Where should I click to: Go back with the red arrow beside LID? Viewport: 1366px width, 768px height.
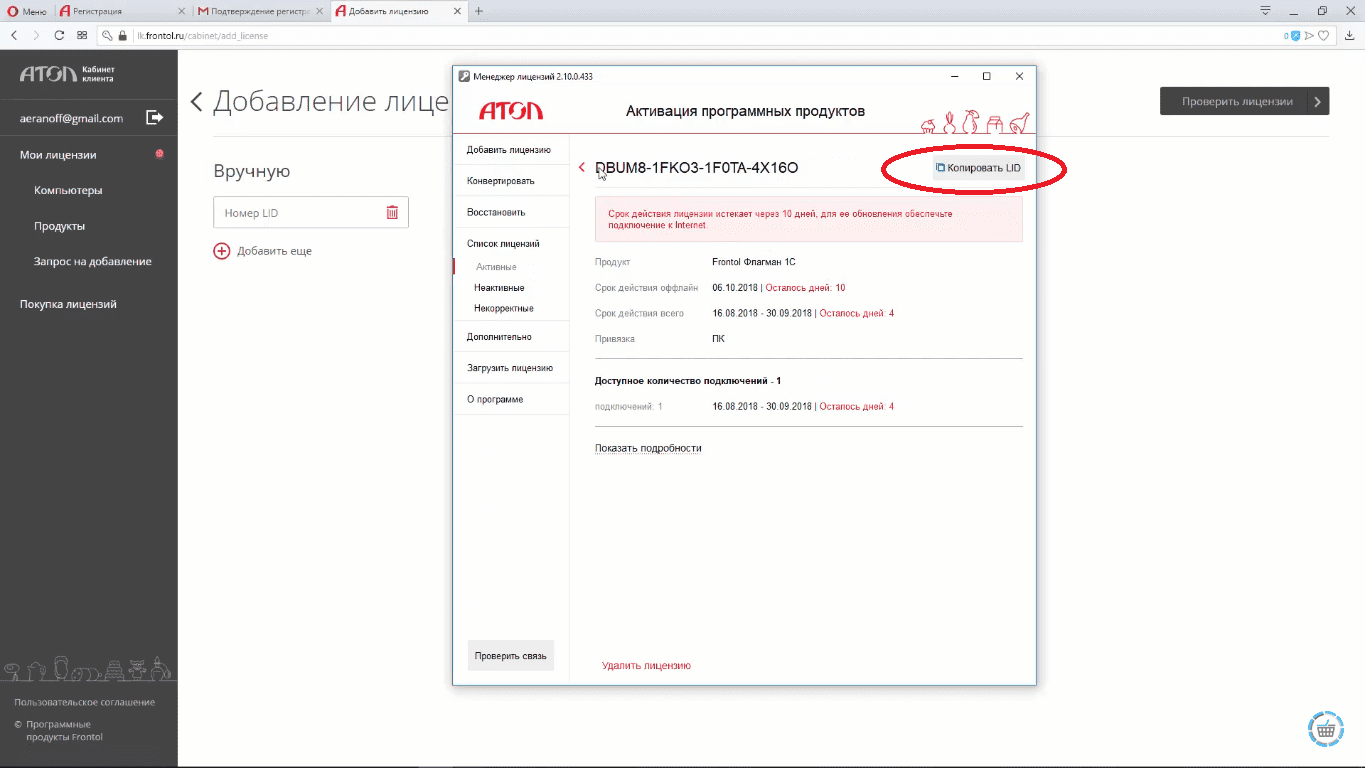[582, 167]
